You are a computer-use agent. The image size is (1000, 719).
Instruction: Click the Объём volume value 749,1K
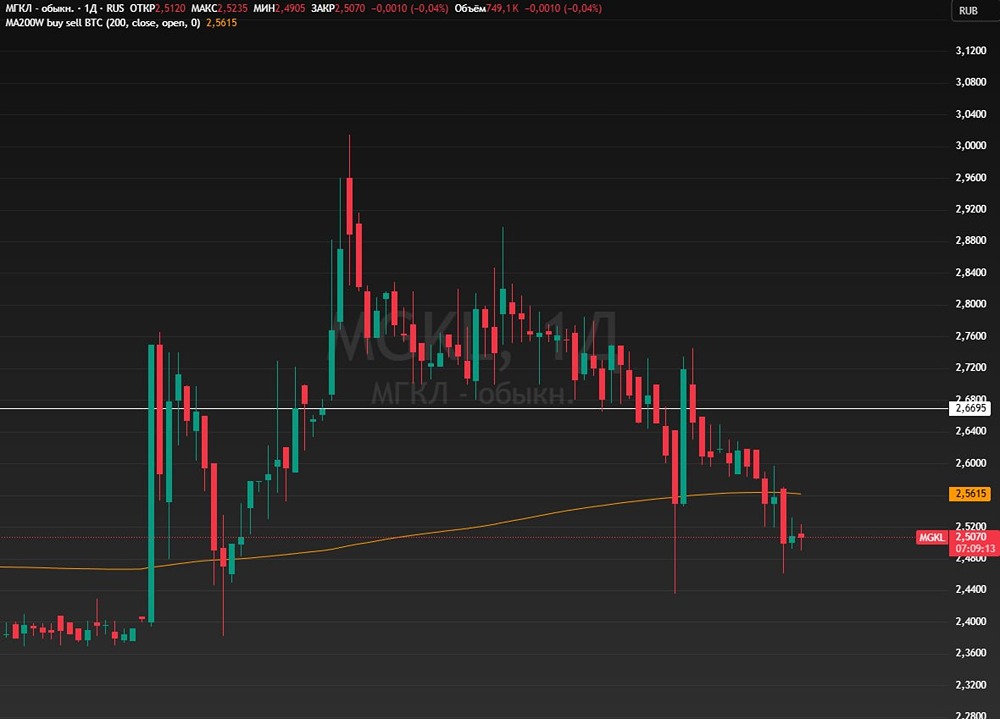click(503, 8)
